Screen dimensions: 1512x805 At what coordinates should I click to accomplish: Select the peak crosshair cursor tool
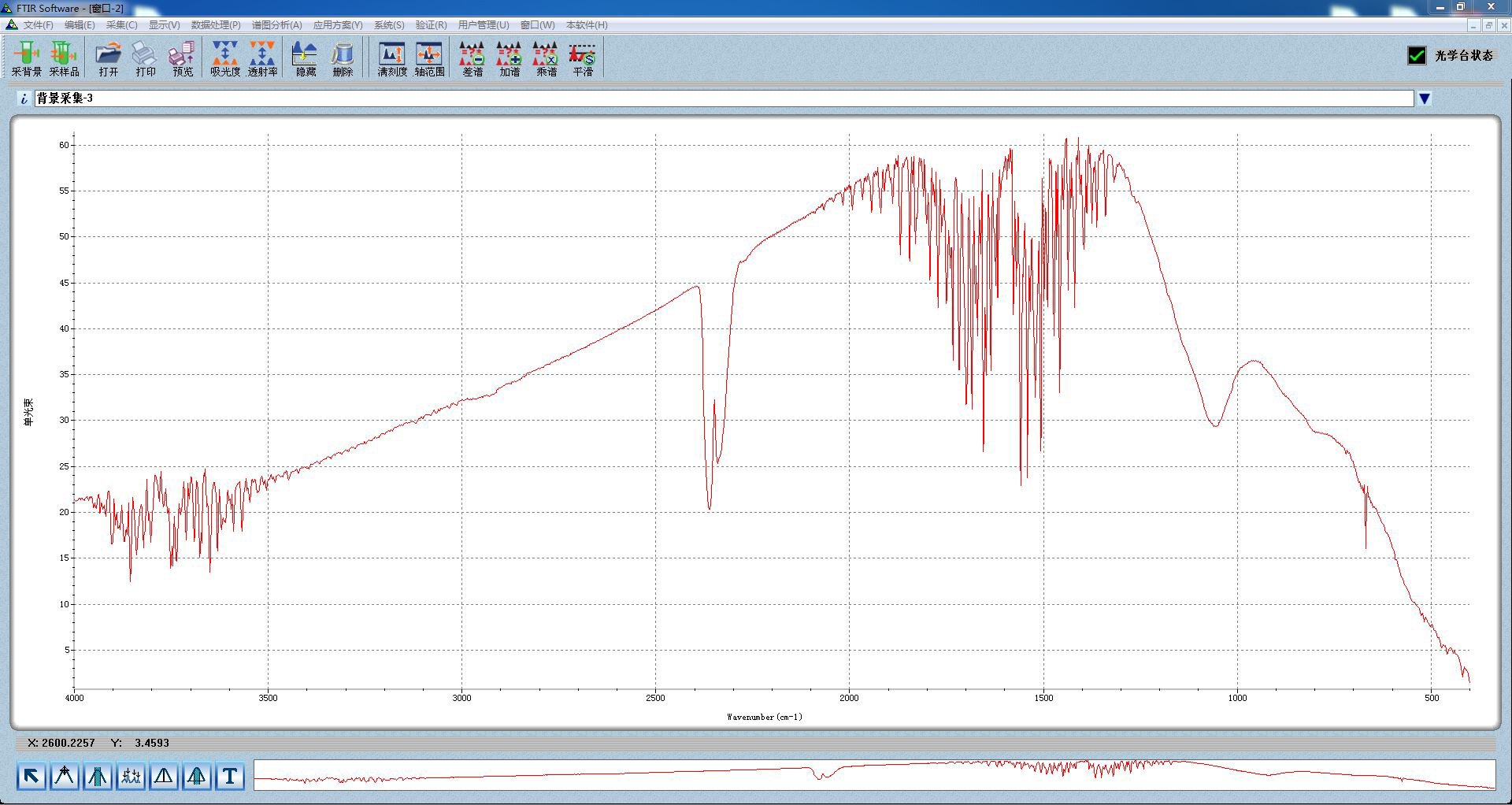coord(64,777)
